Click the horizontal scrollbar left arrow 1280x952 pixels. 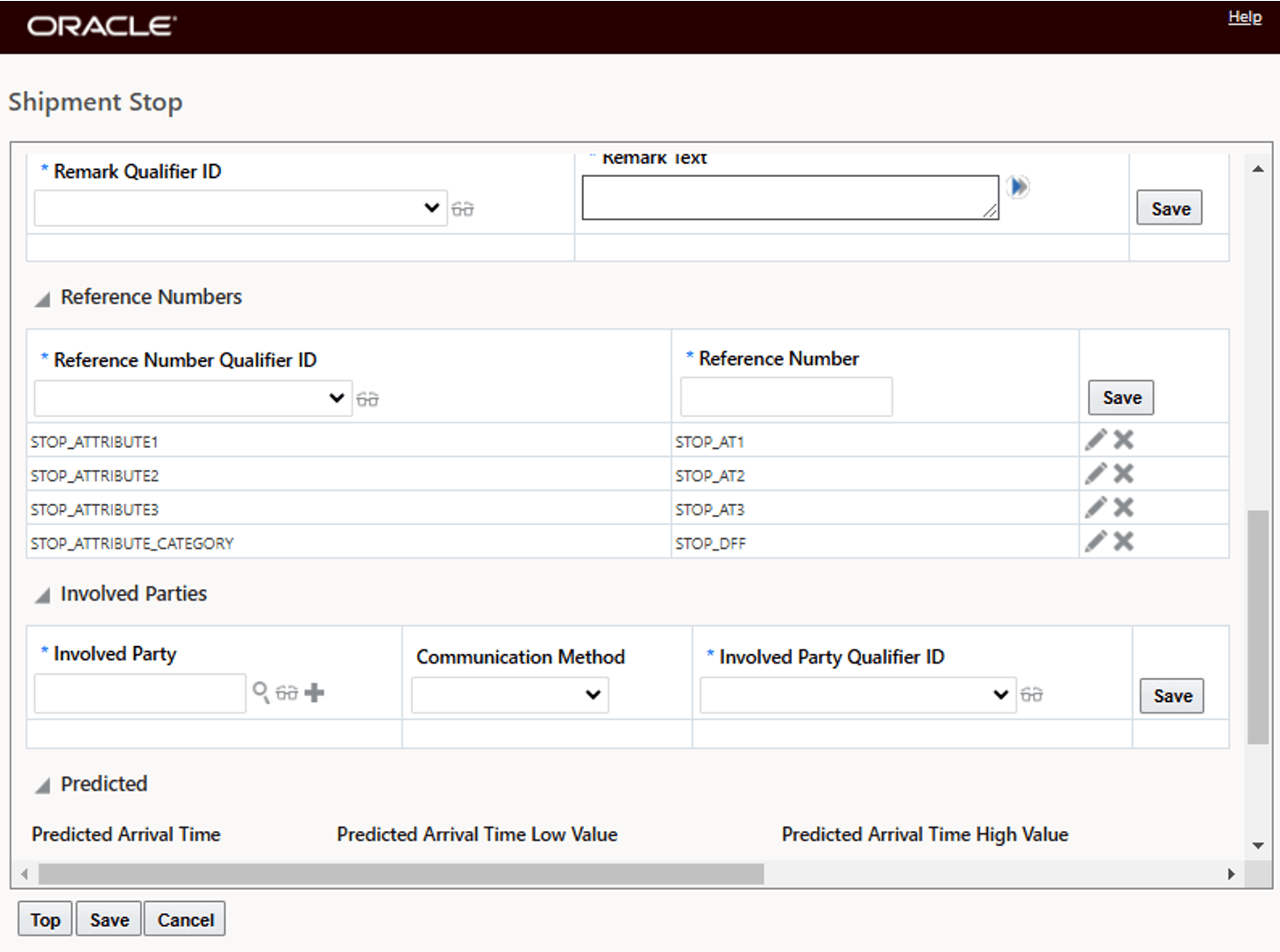pos(25,874)
